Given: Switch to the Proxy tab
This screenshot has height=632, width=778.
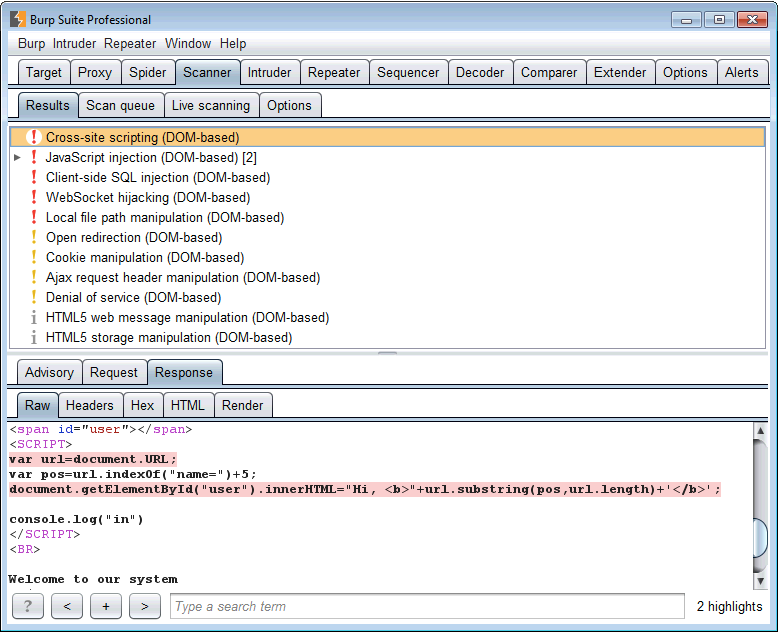Looking at the screenshot, I should point(95,72).
